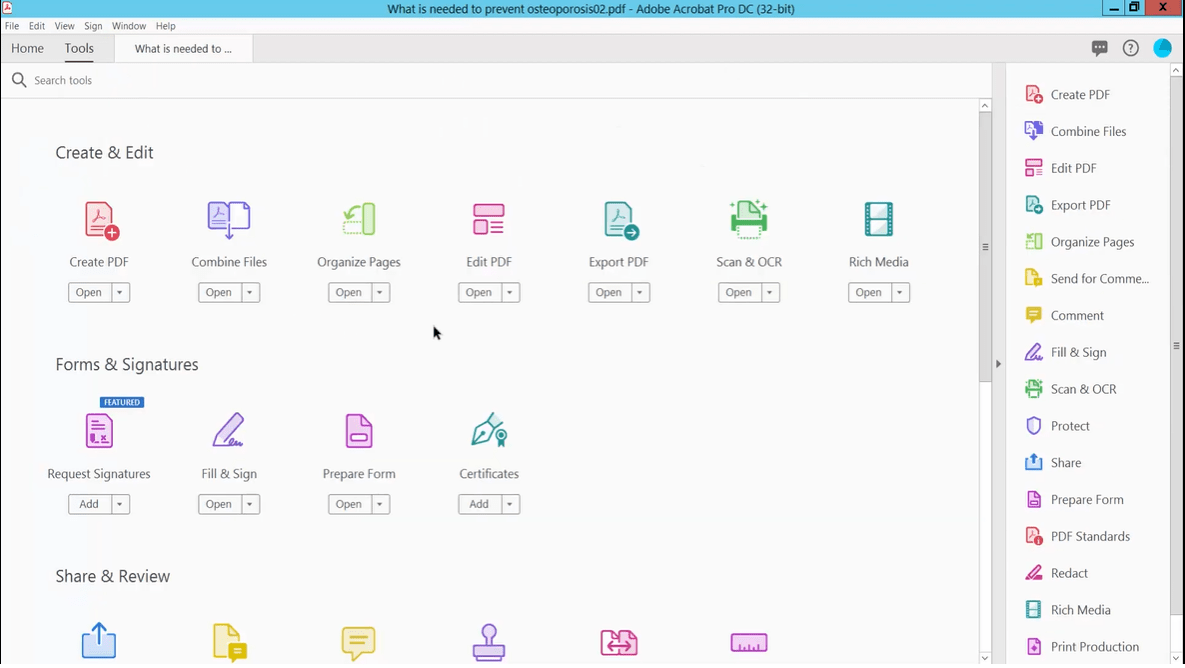Click the Measure ruler icon under Share & Review

(x=749, y=642)
